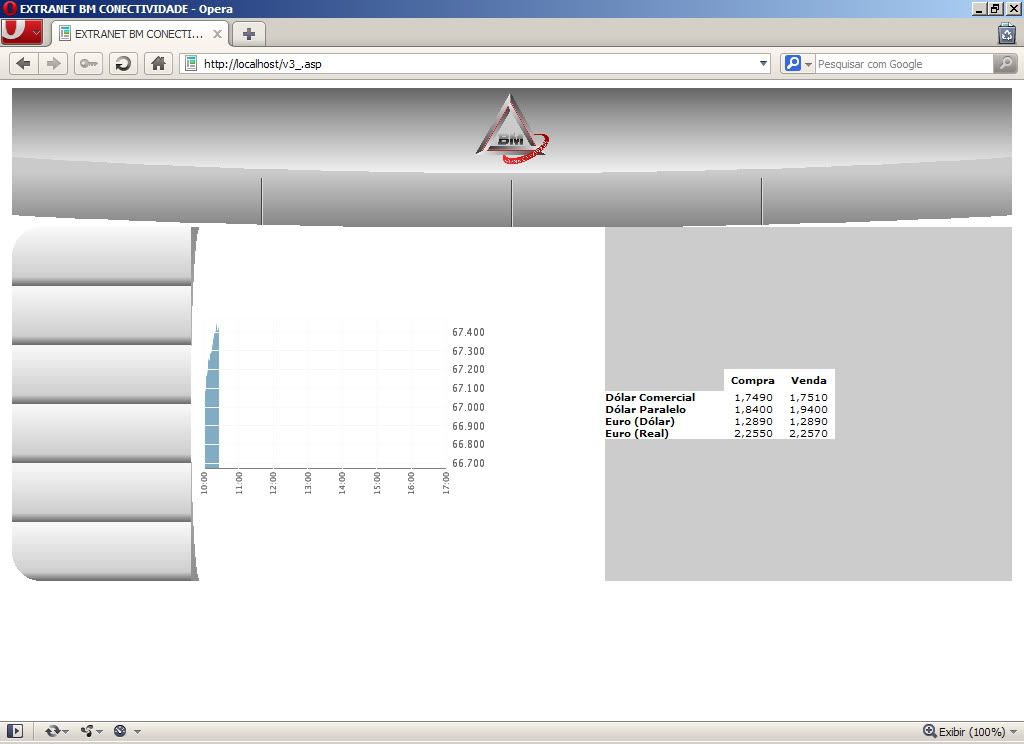Open the closed tabs trash icon
This screenshot has width=1024, height=744.
pos(1006,33)
